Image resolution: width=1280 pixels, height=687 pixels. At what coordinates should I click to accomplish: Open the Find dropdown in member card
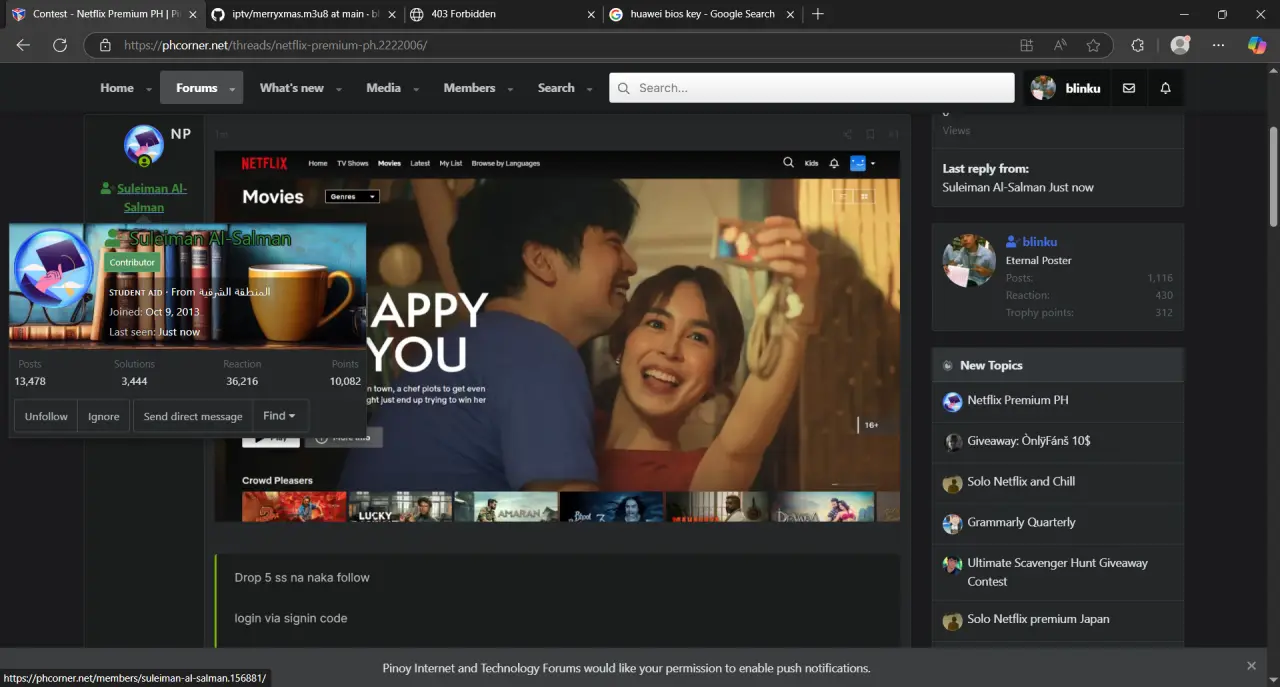click(279, 416)
